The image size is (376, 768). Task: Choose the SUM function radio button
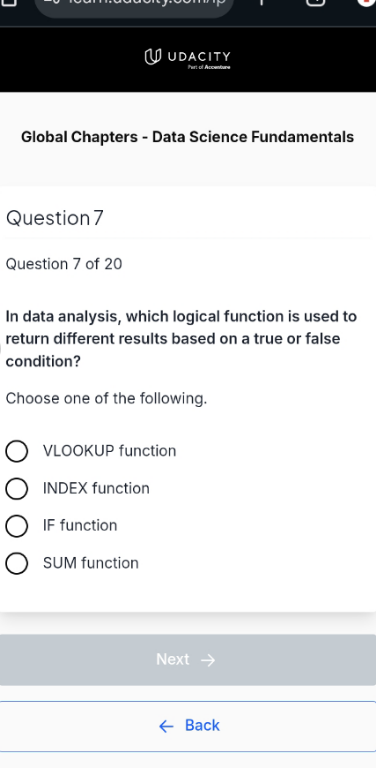[17, 563]
